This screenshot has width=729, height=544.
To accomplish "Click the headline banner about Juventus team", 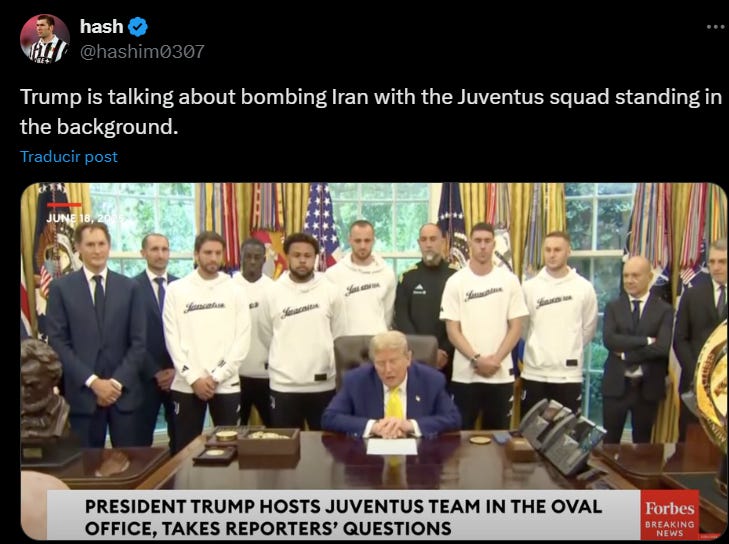I will [x=344, y=517].
